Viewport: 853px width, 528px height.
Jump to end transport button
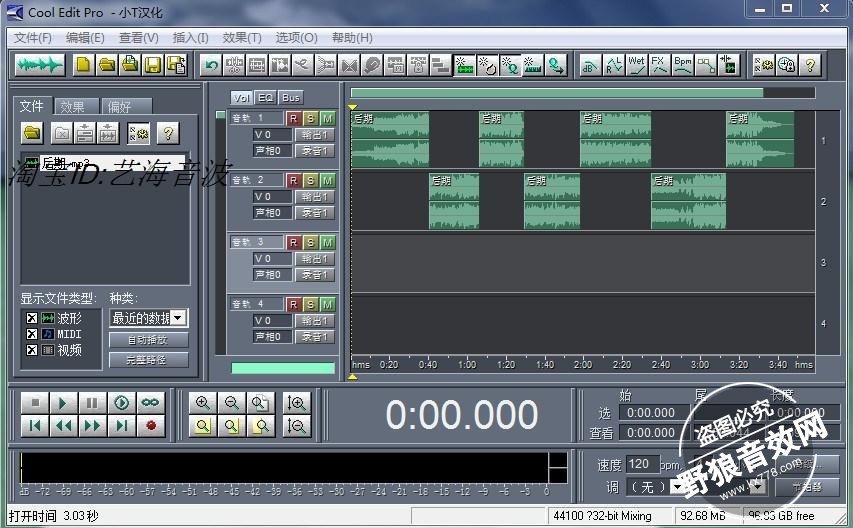121,426
